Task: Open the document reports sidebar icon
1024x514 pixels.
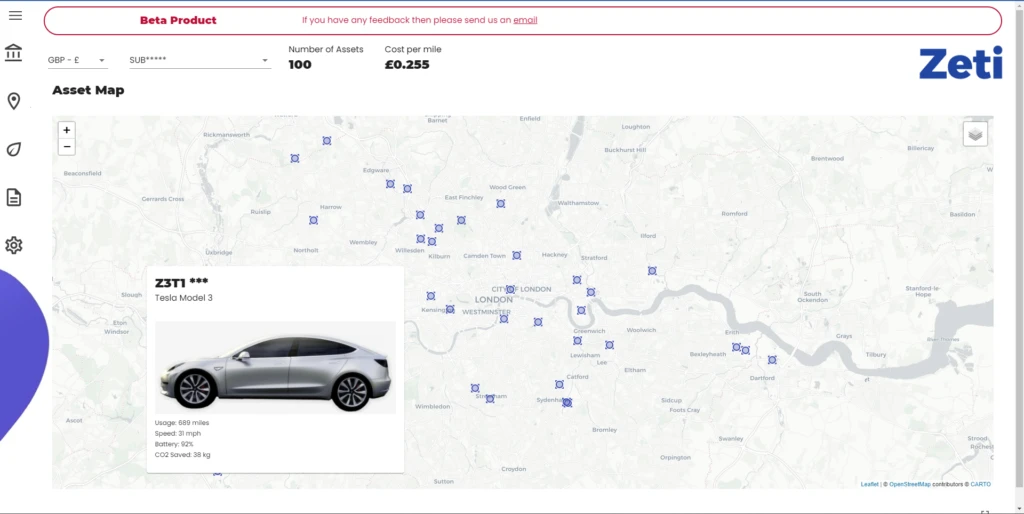Action: [x=13, y=197]
